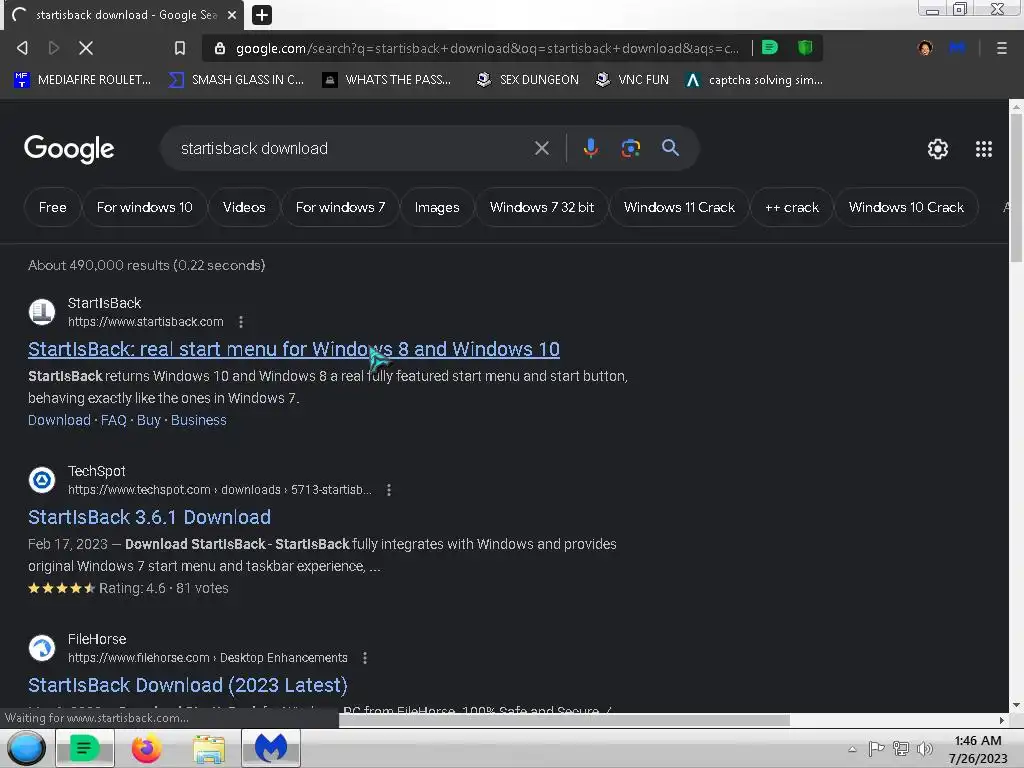Open the volume control in system tray
Image resolution: width=1024 pixels, height=768 pixels.
point(925,749)
